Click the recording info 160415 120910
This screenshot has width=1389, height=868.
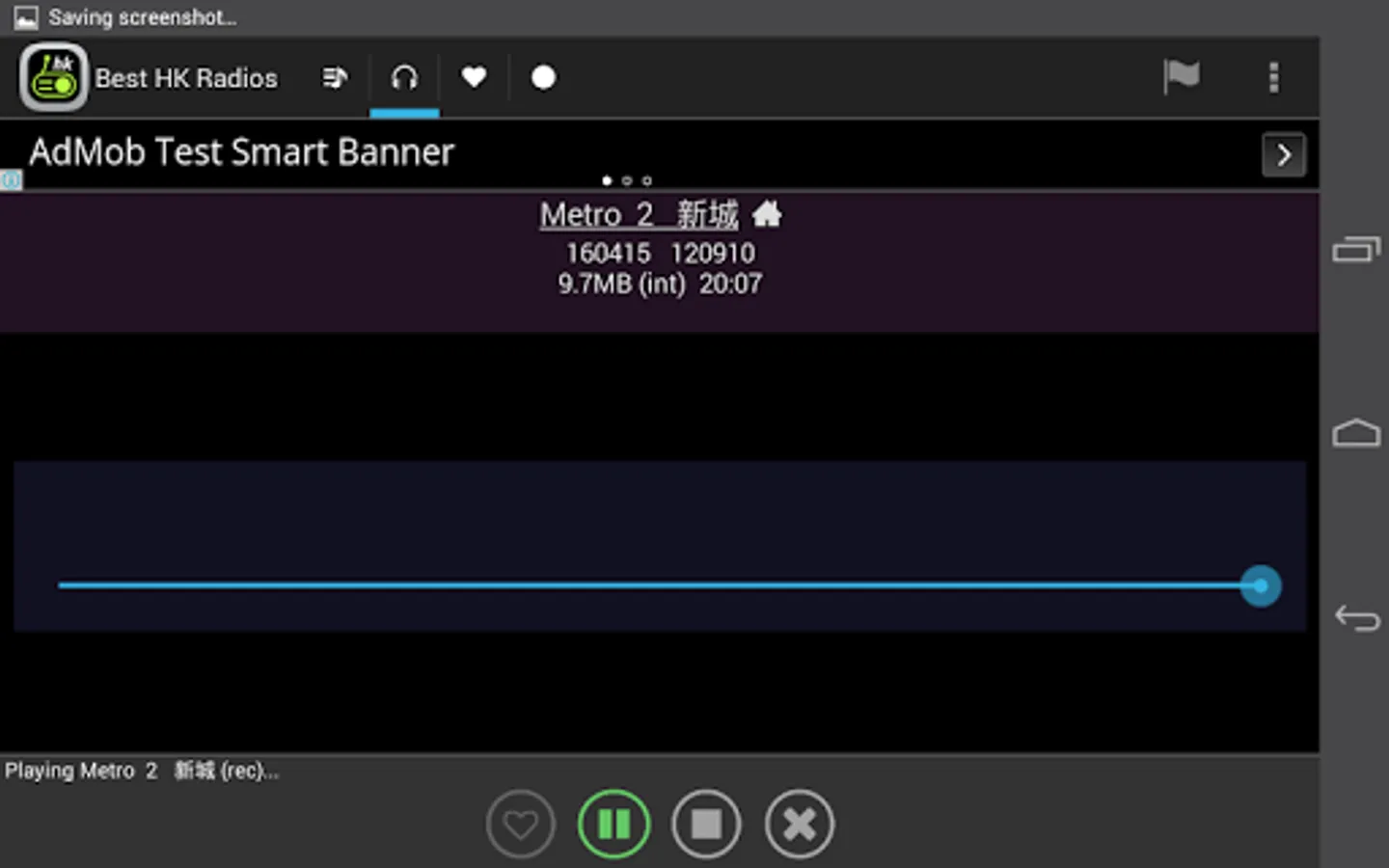pos(660,254)
